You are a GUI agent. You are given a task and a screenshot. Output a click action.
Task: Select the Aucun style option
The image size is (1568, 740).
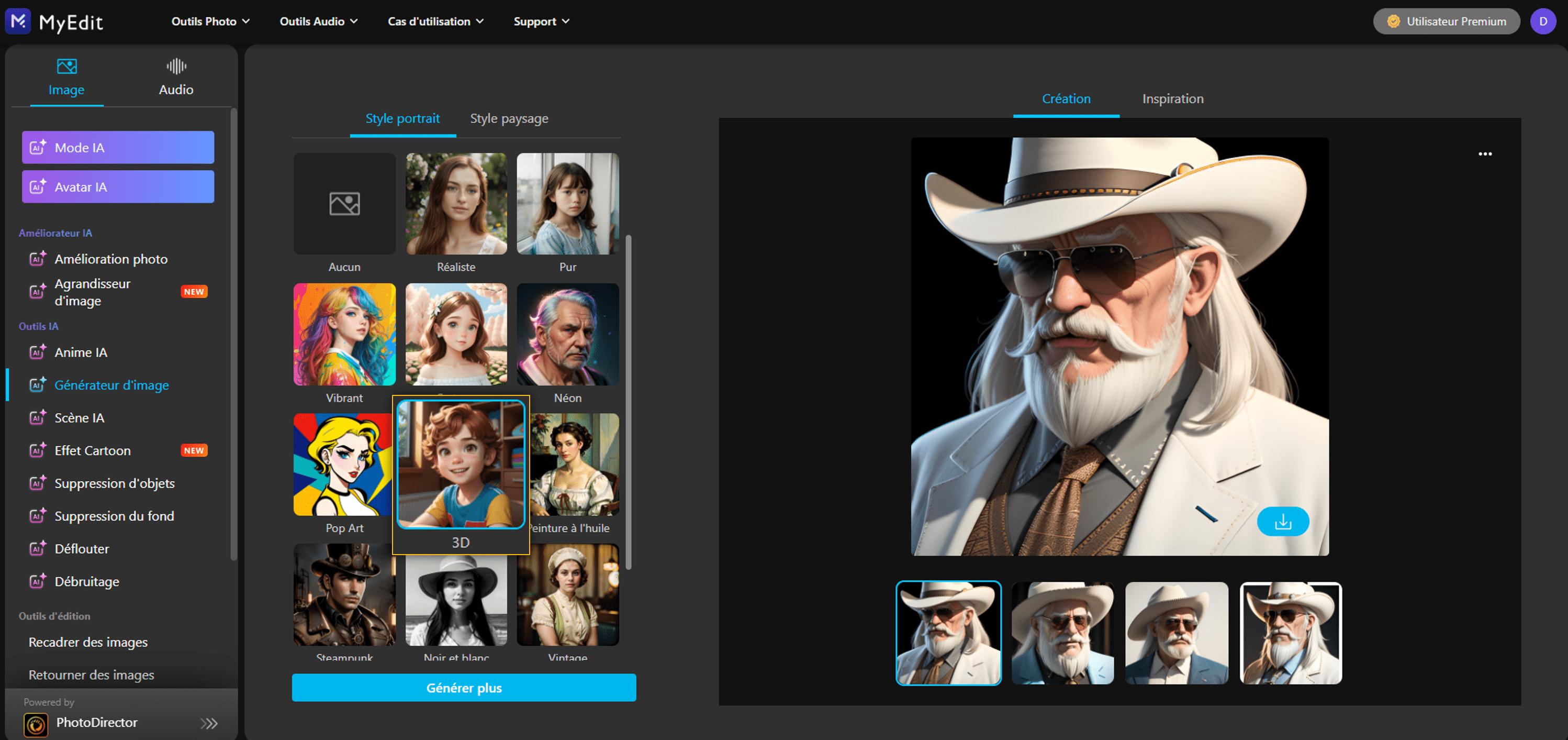coord(344,203)
